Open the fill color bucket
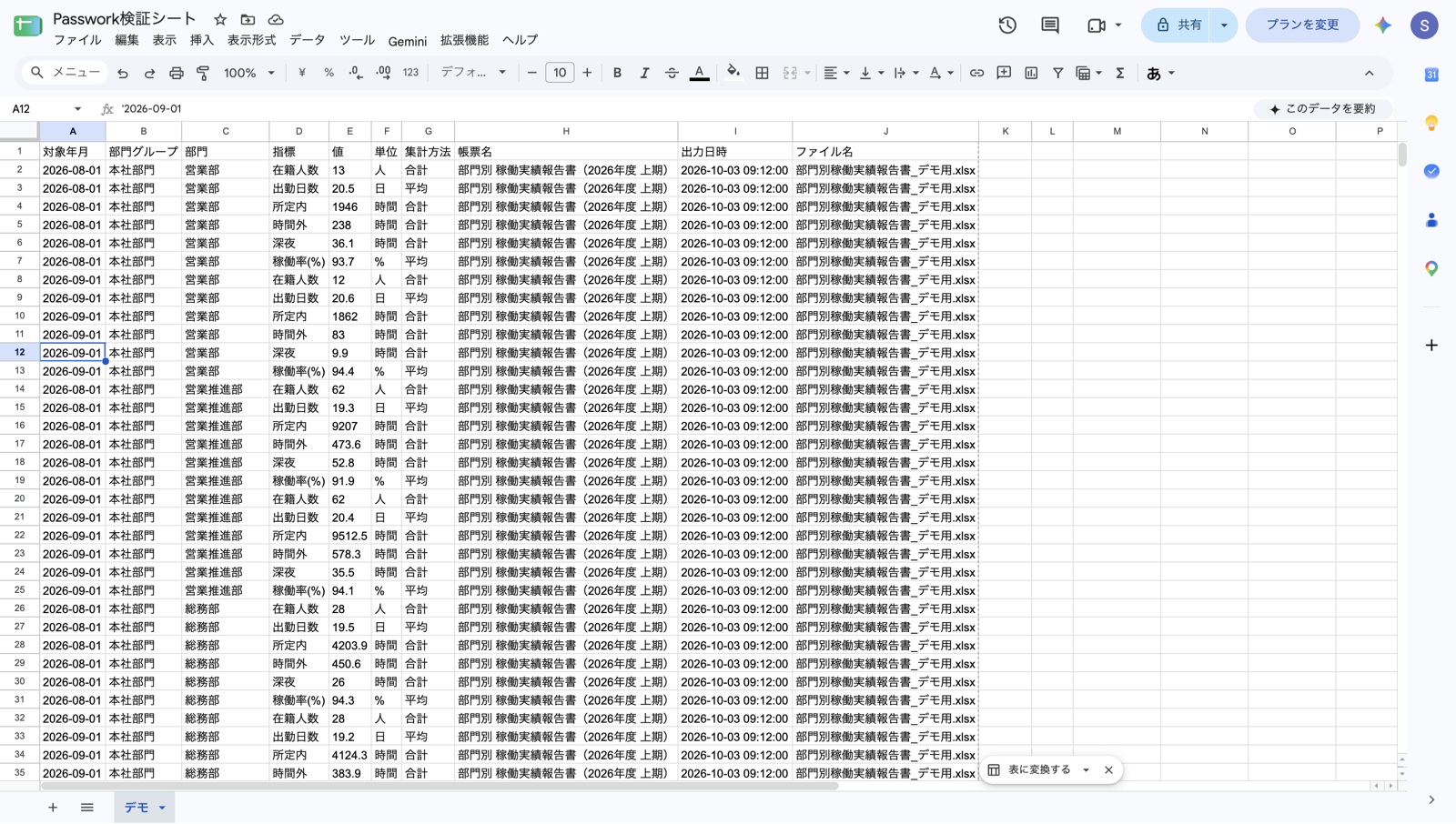 733,73
